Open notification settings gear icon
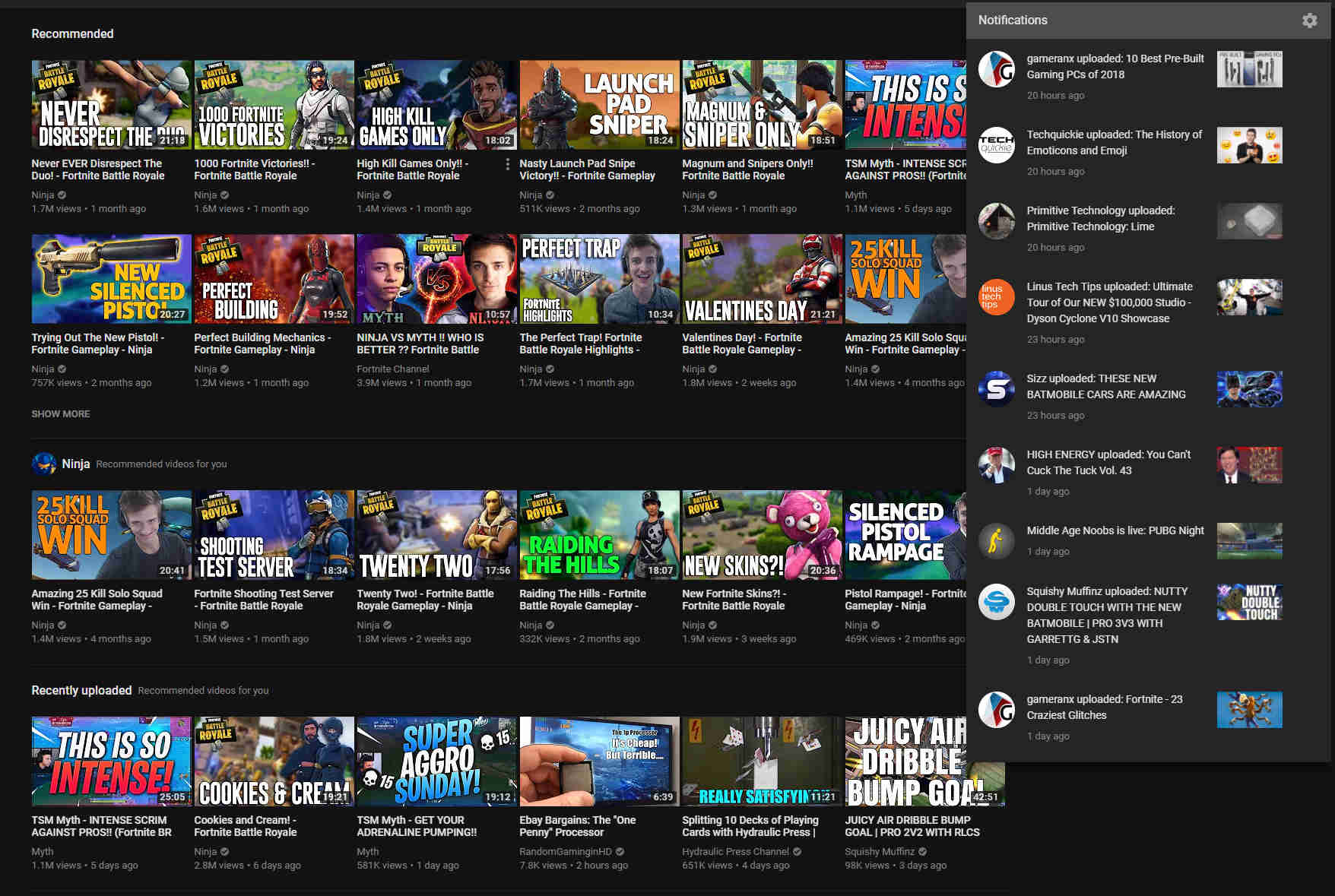This screenshot has width=1335, height=896. pos(1309,21)
